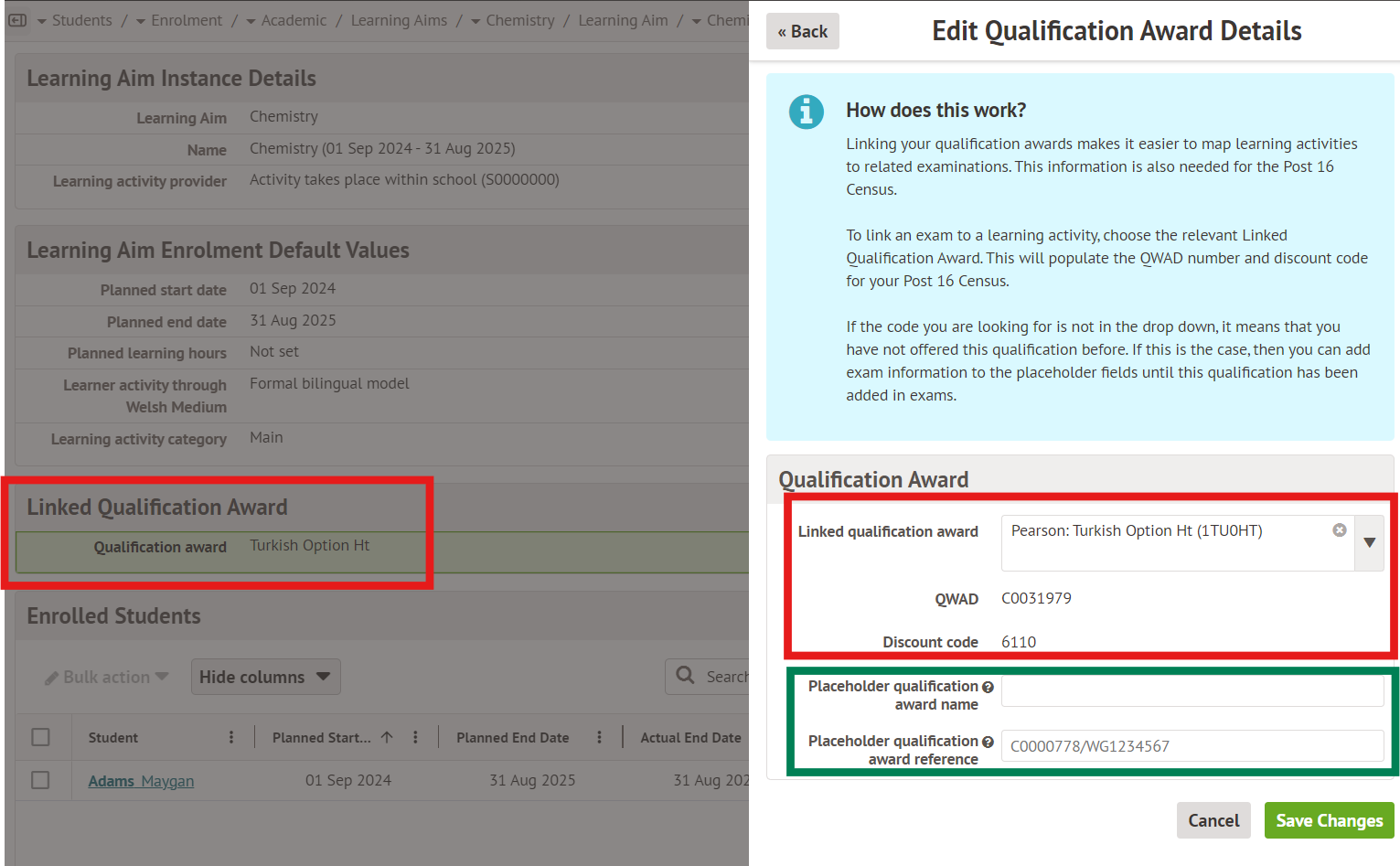Click help icon beside placeholder award name

[988, 687]
